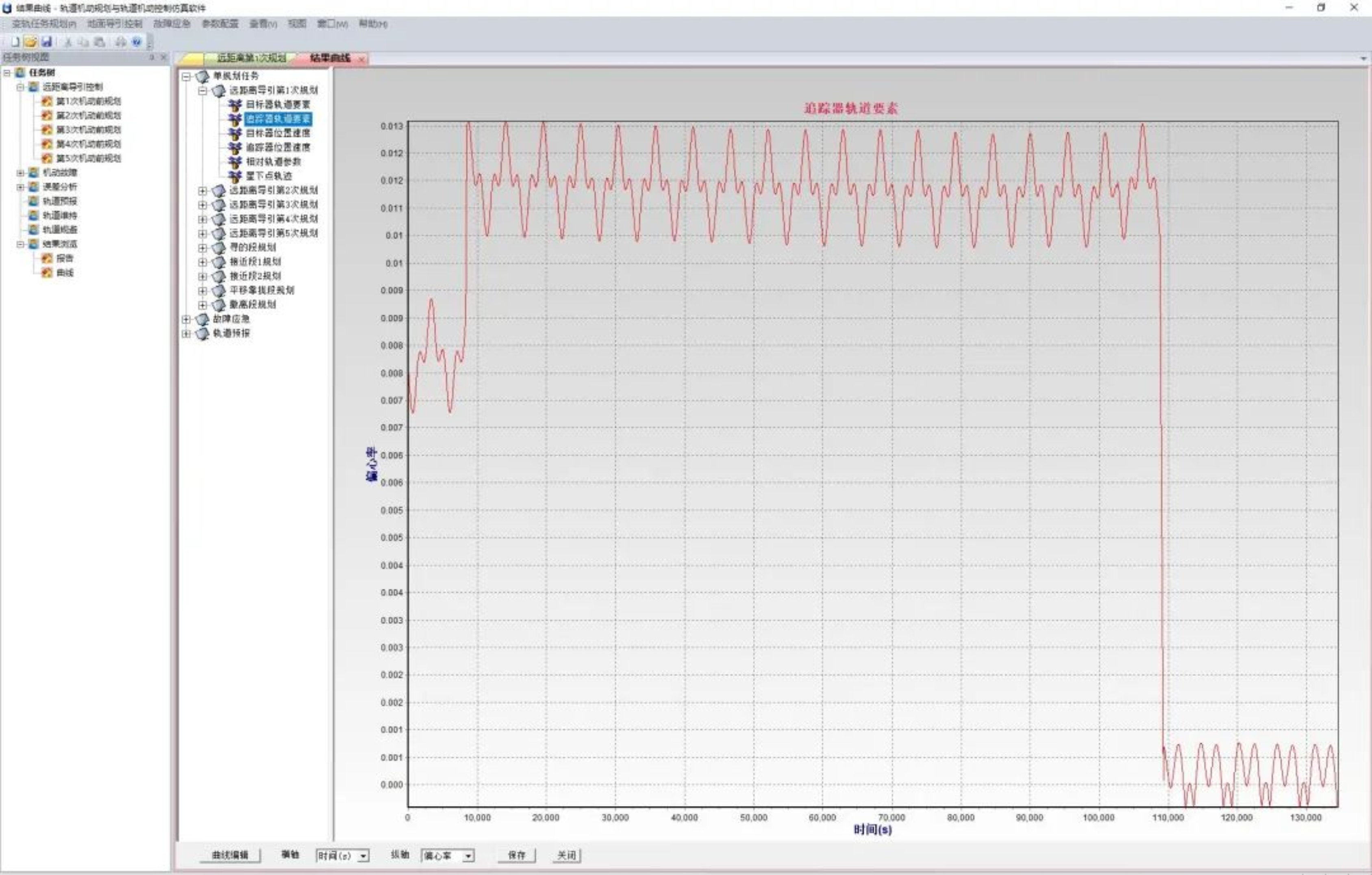This screenshot has width=1372, height=875.
Task: Click the icon beside 追踪器位置速度
Action: 235,148
